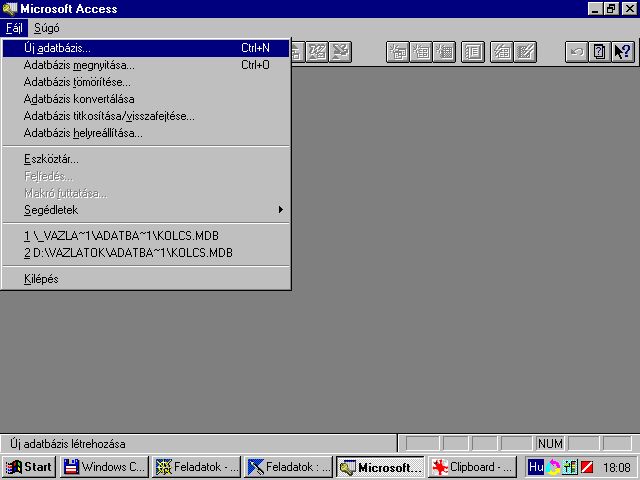Choose Adatbázis titkosítása/visszafejtése... entry
640x480 pixels.
coord(146,116)
